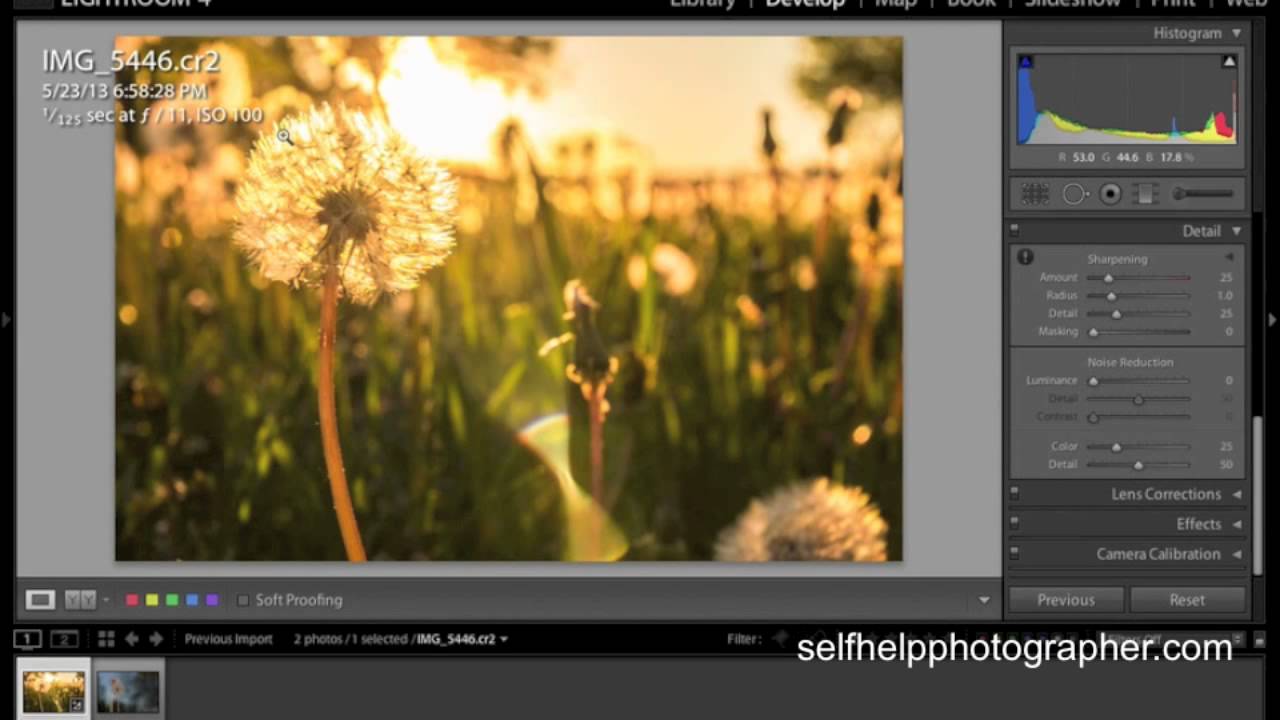Click the Previous button
This screenshot has height=720, width=1280.
coord(1066,600)
